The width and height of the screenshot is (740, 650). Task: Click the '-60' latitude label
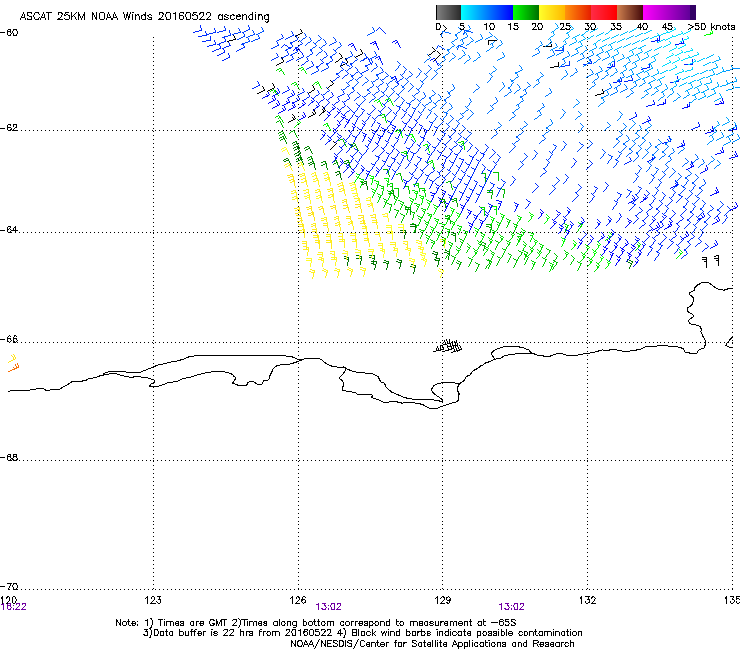9,33
